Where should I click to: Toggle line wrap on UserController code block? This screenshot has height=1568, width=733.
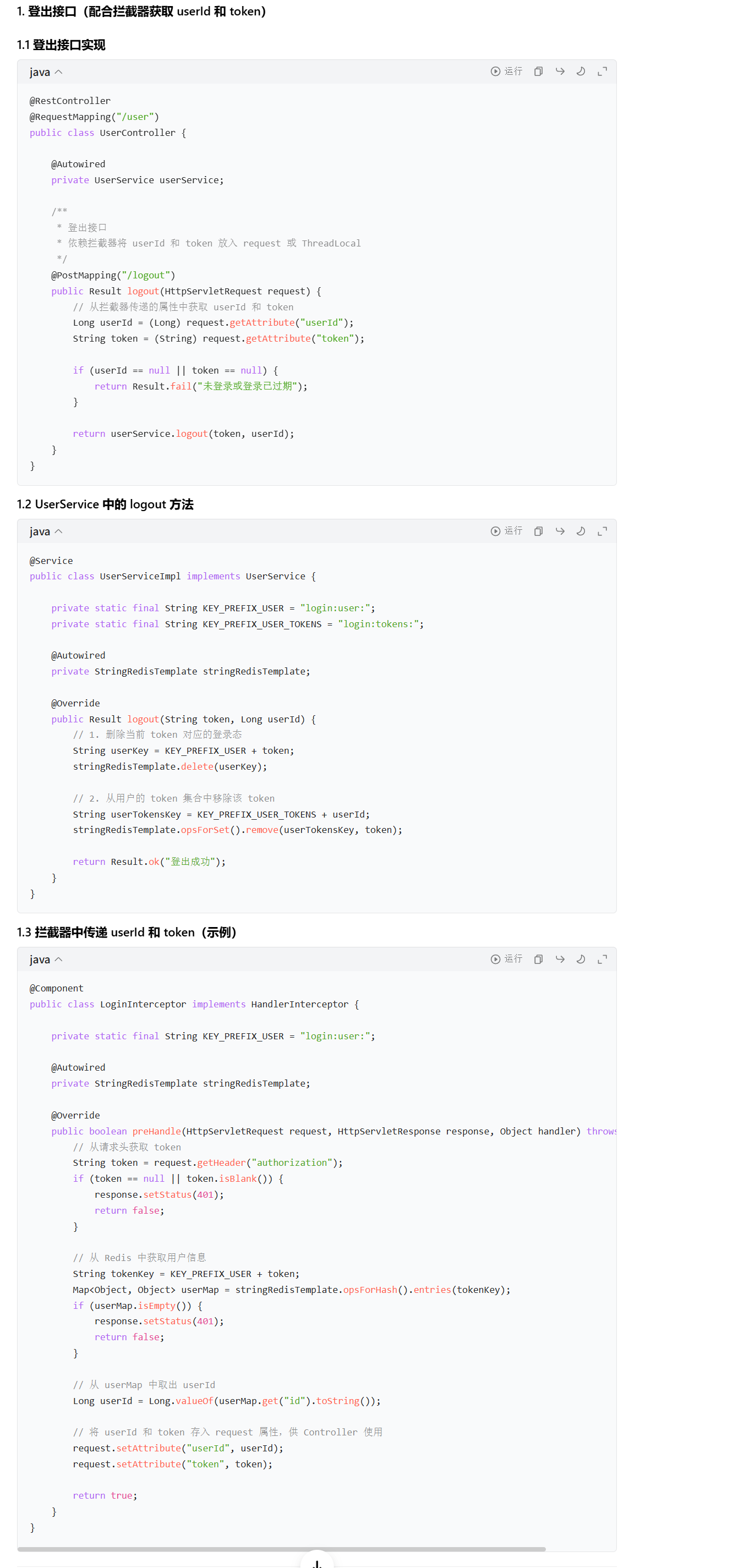(560, 71)
